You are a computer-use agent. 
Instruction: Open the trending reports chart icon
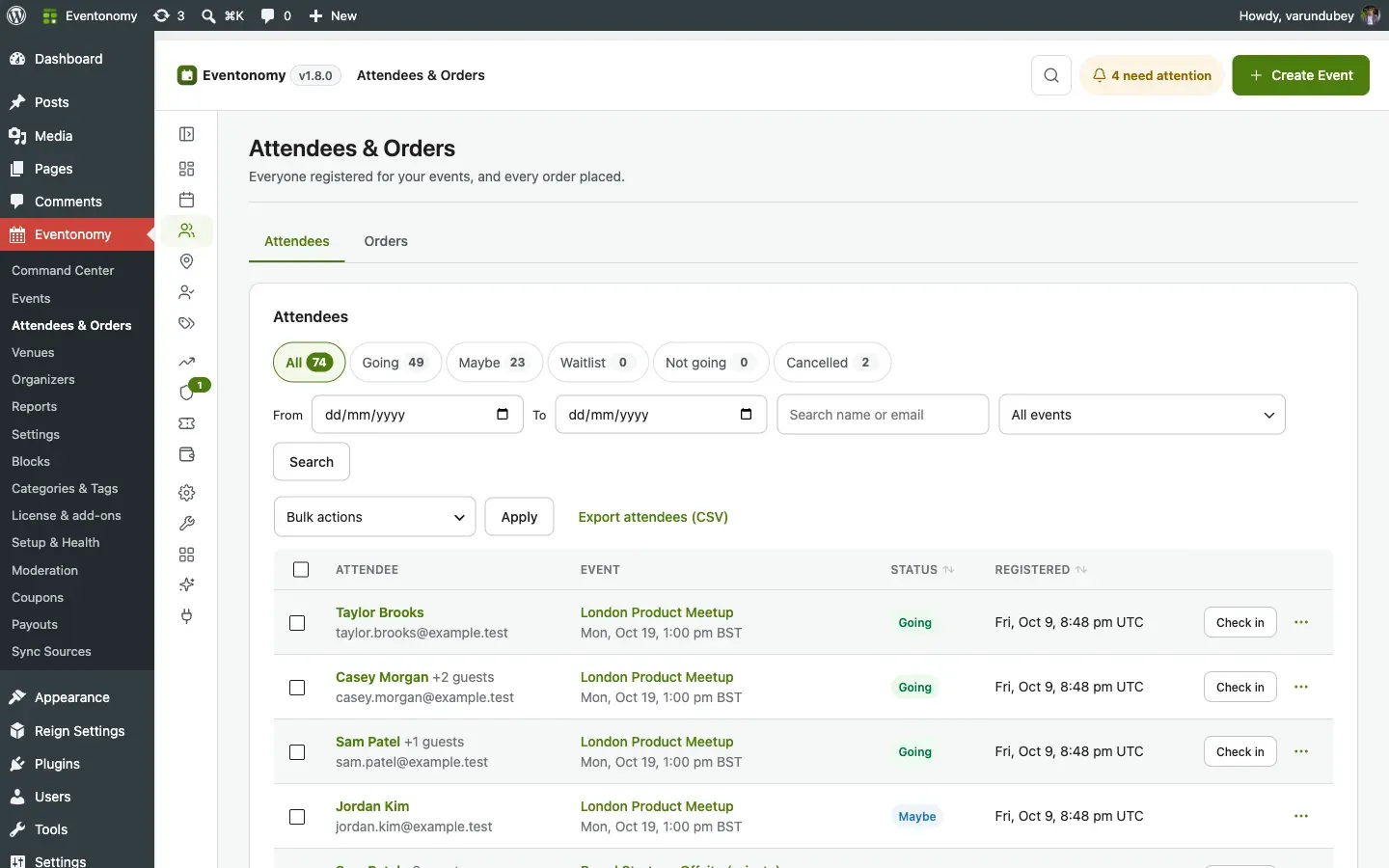tap(187, 362)
